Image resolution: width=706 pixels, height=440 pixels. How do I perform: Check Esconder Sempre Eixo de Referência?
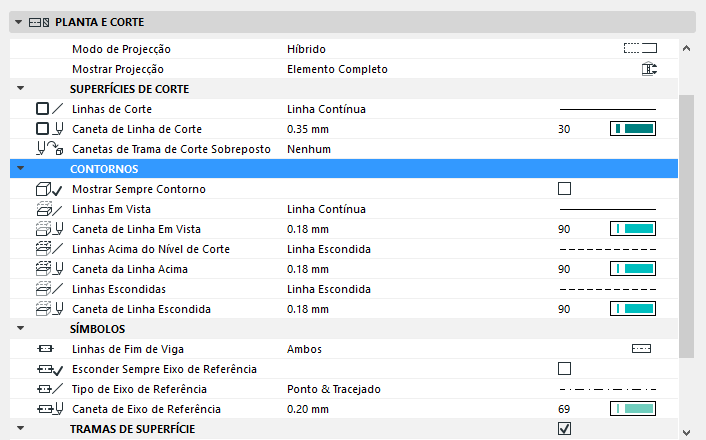click(564, 369)
